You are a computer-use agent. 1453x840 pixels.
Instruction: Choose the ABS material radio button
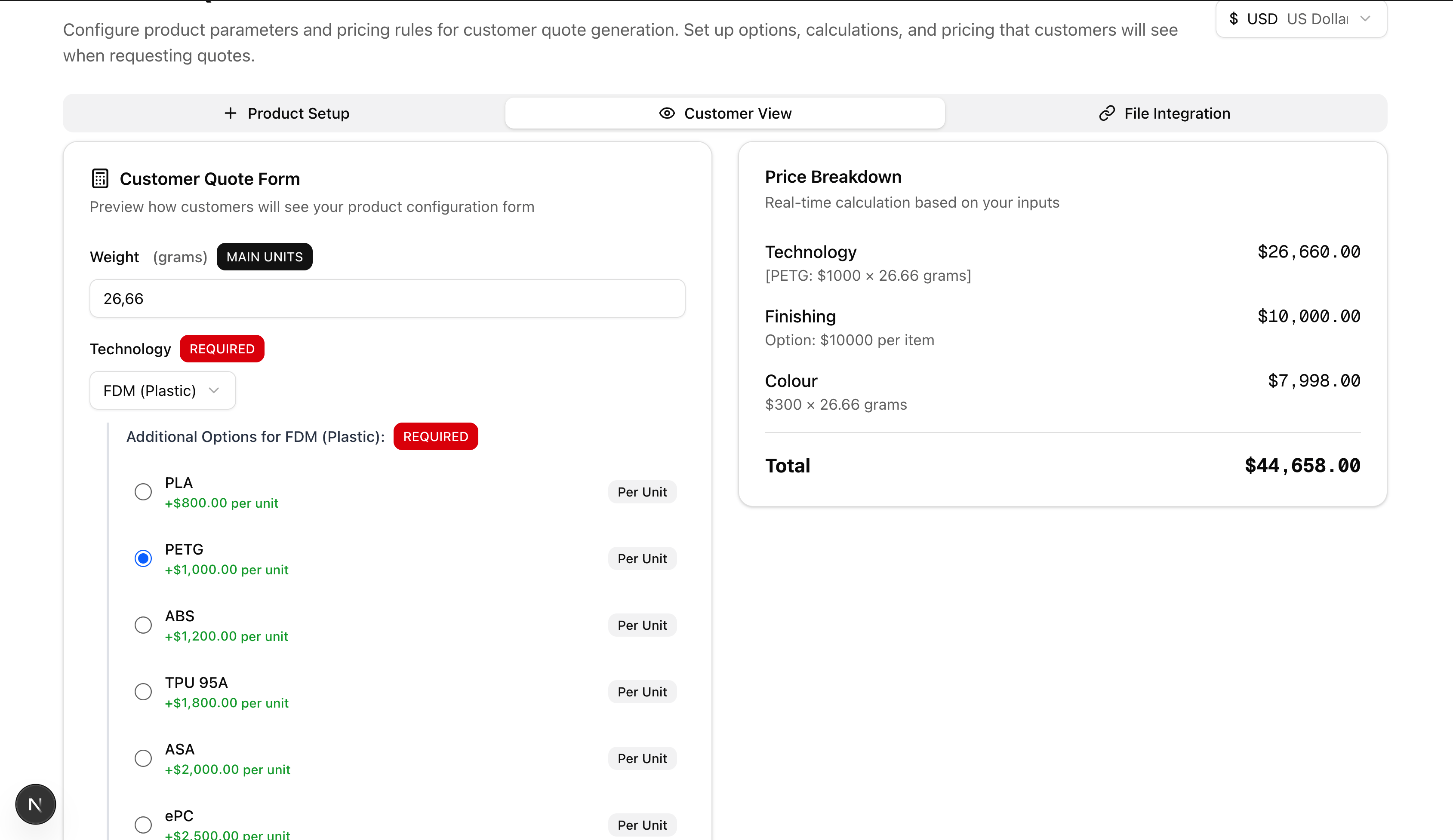[x=143, y=625]
